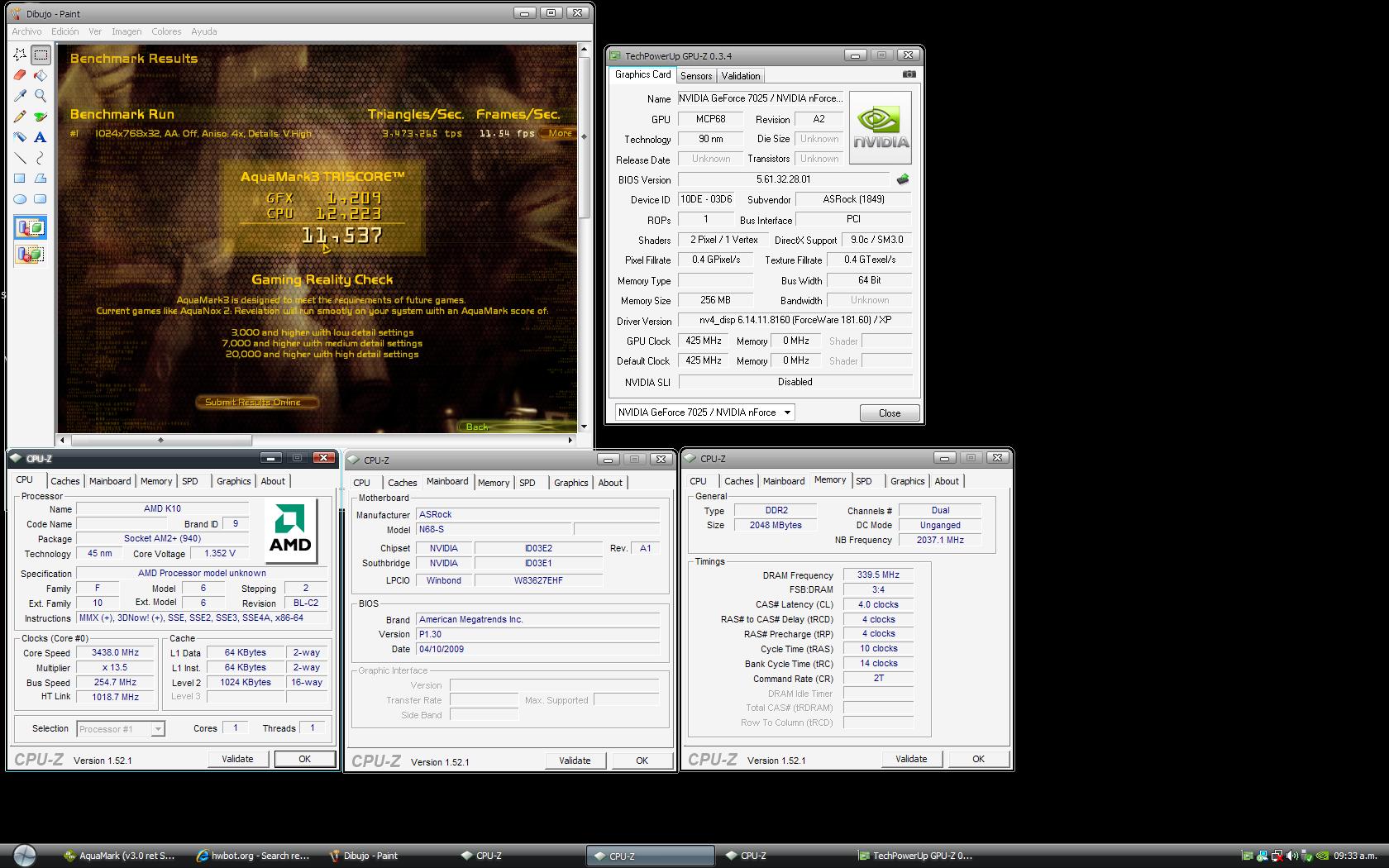The height and width of the screenshot is (868, 1389).
Task: Activate the Magnifier tool in Paint
Action: pos(41,96)
